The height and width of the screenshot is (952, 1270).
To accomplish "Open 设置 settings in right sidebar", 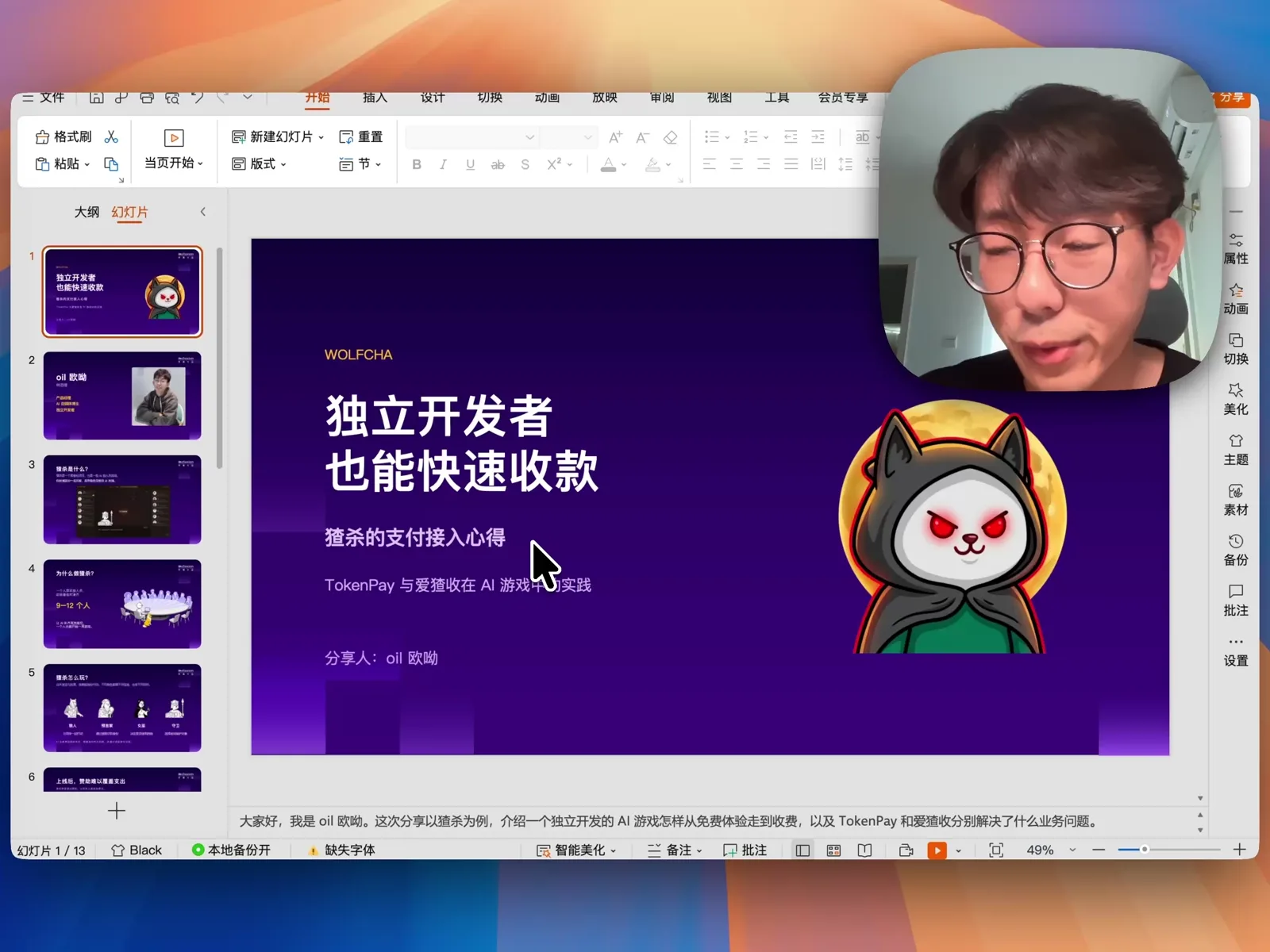I will pyautogui.click(x=1236, y=651).
